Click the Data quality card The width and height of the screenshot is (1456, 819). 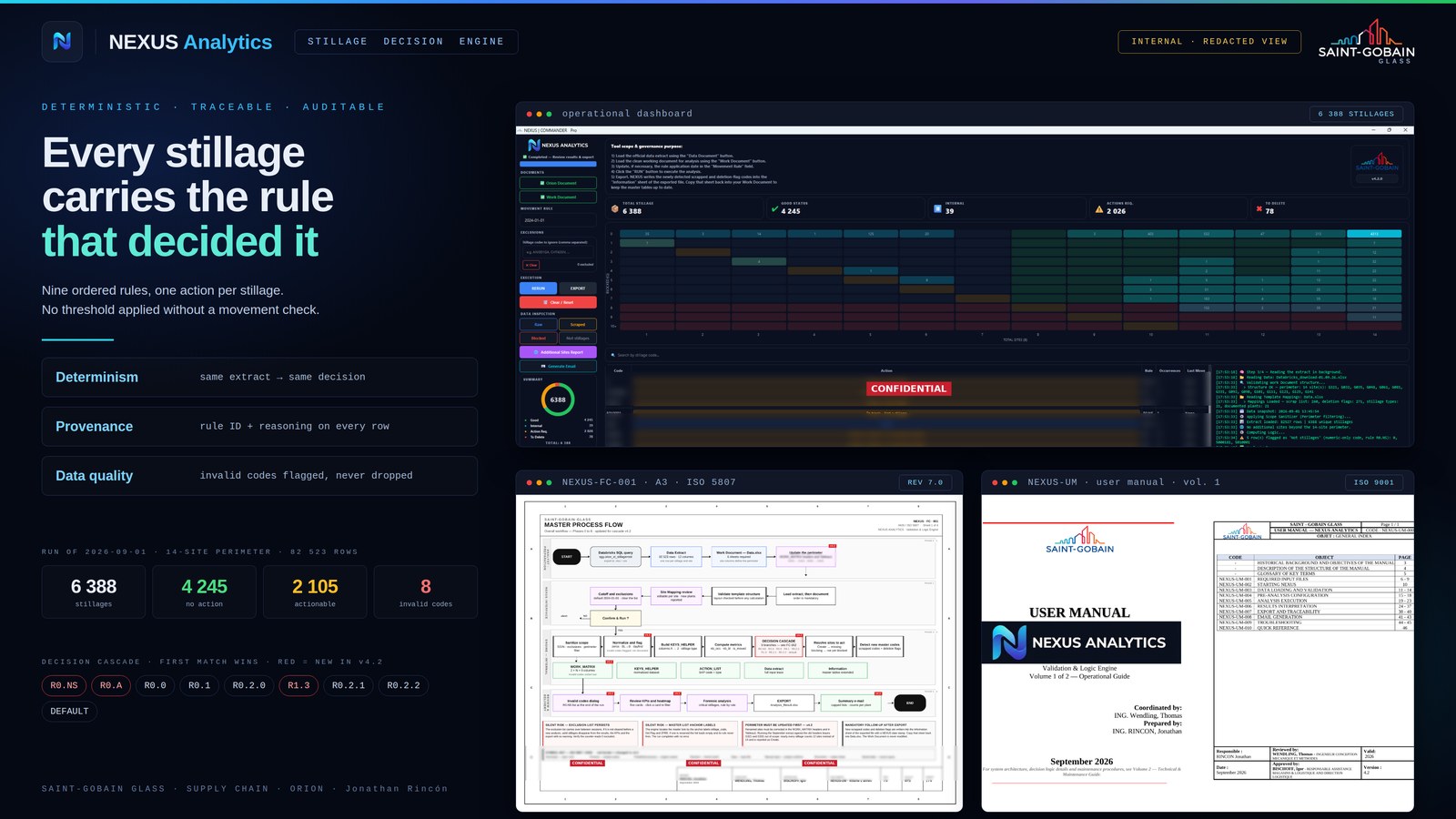[259, 475]
